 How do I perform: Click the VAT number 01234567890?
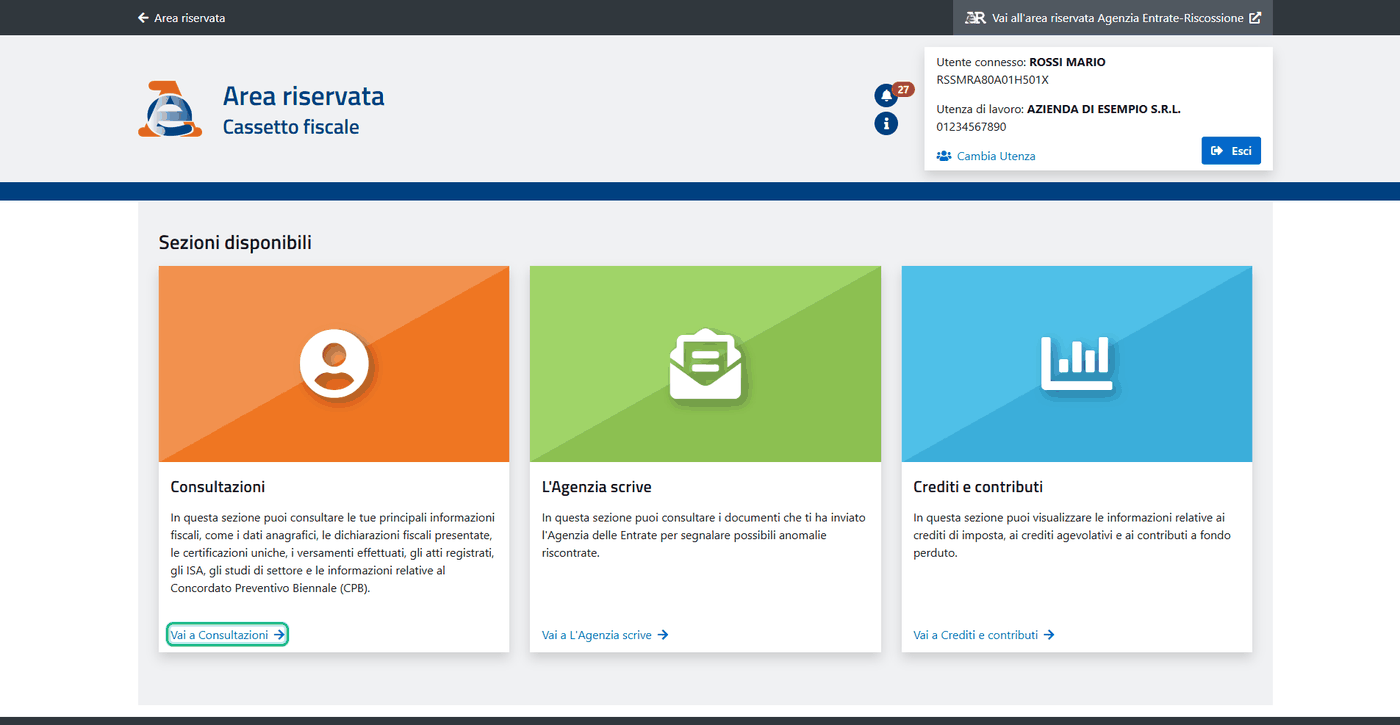tap(972, 127)
